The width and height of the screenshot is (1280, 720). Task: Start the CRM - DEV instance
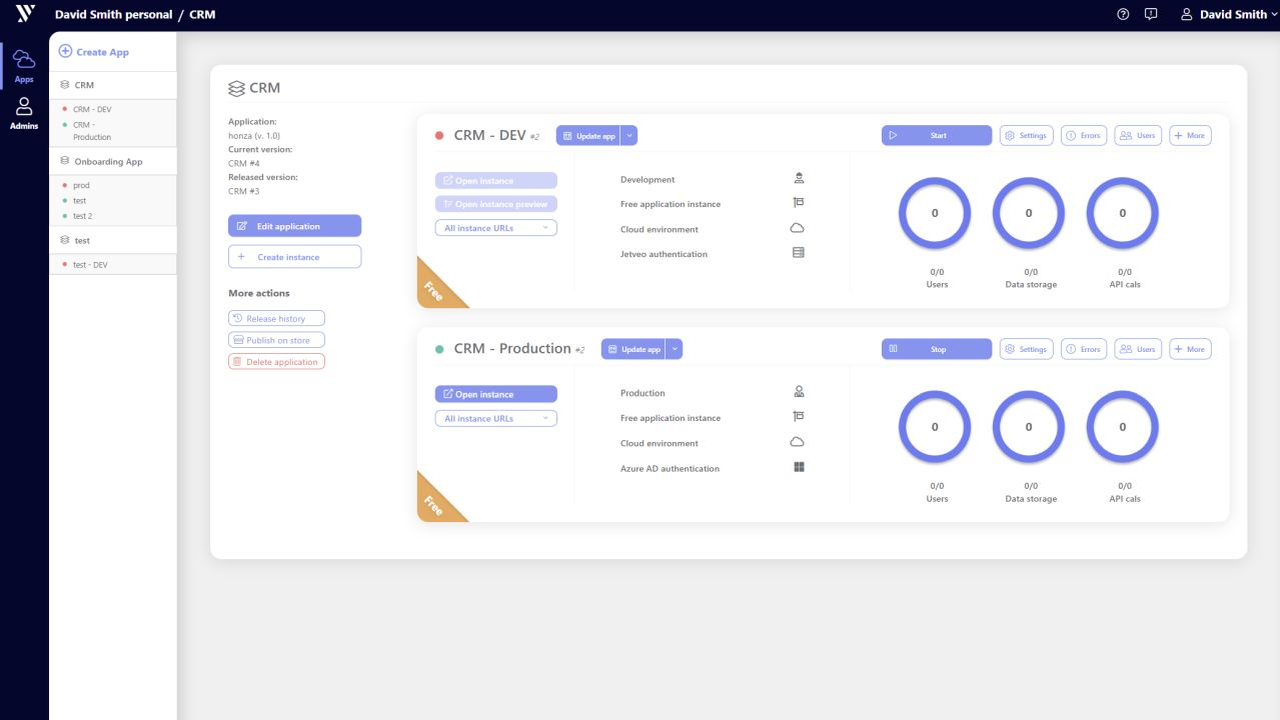(x=936, y=135)
